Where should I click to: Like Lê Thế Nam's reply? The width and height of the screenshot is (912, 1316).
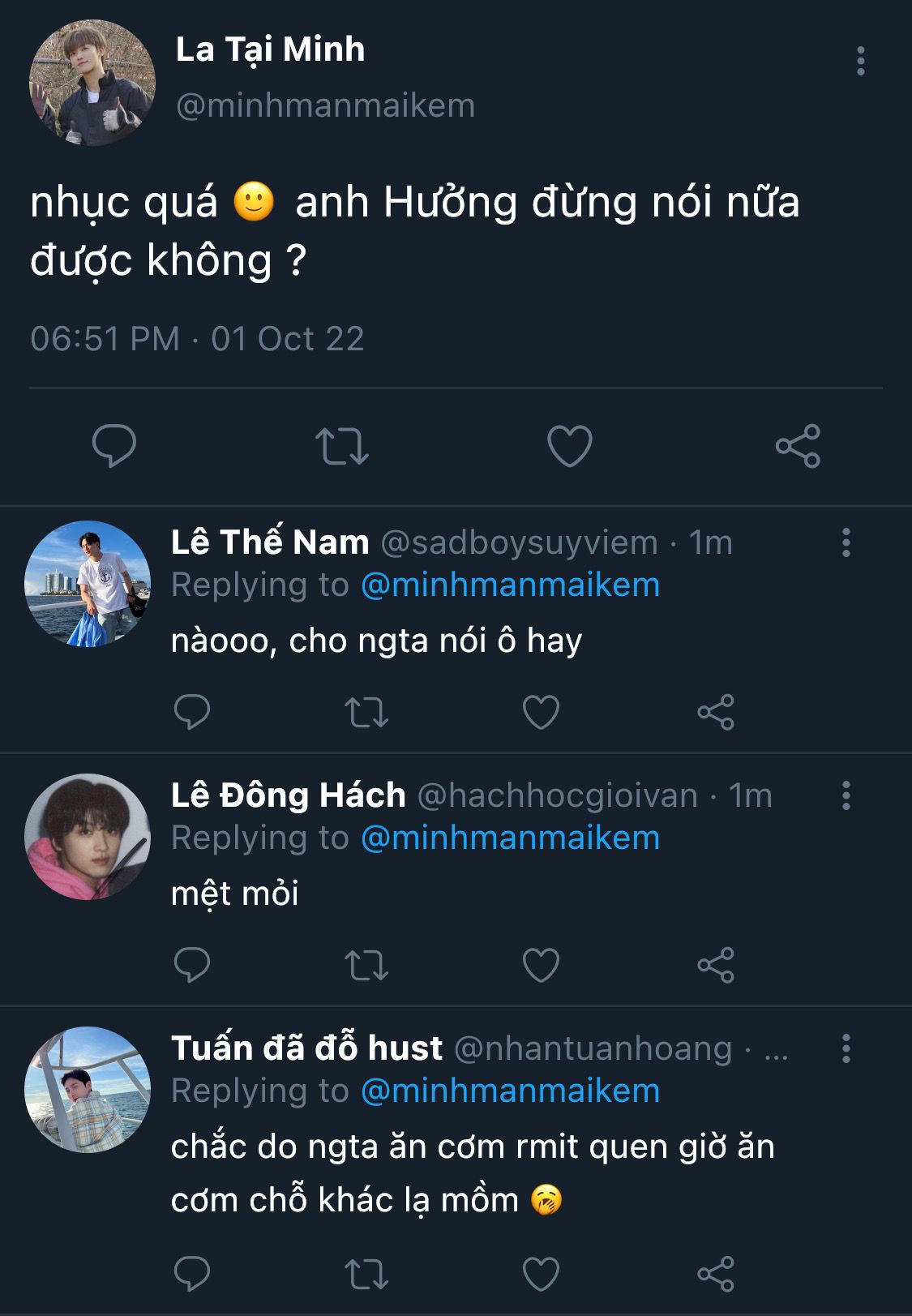(541, 713)
